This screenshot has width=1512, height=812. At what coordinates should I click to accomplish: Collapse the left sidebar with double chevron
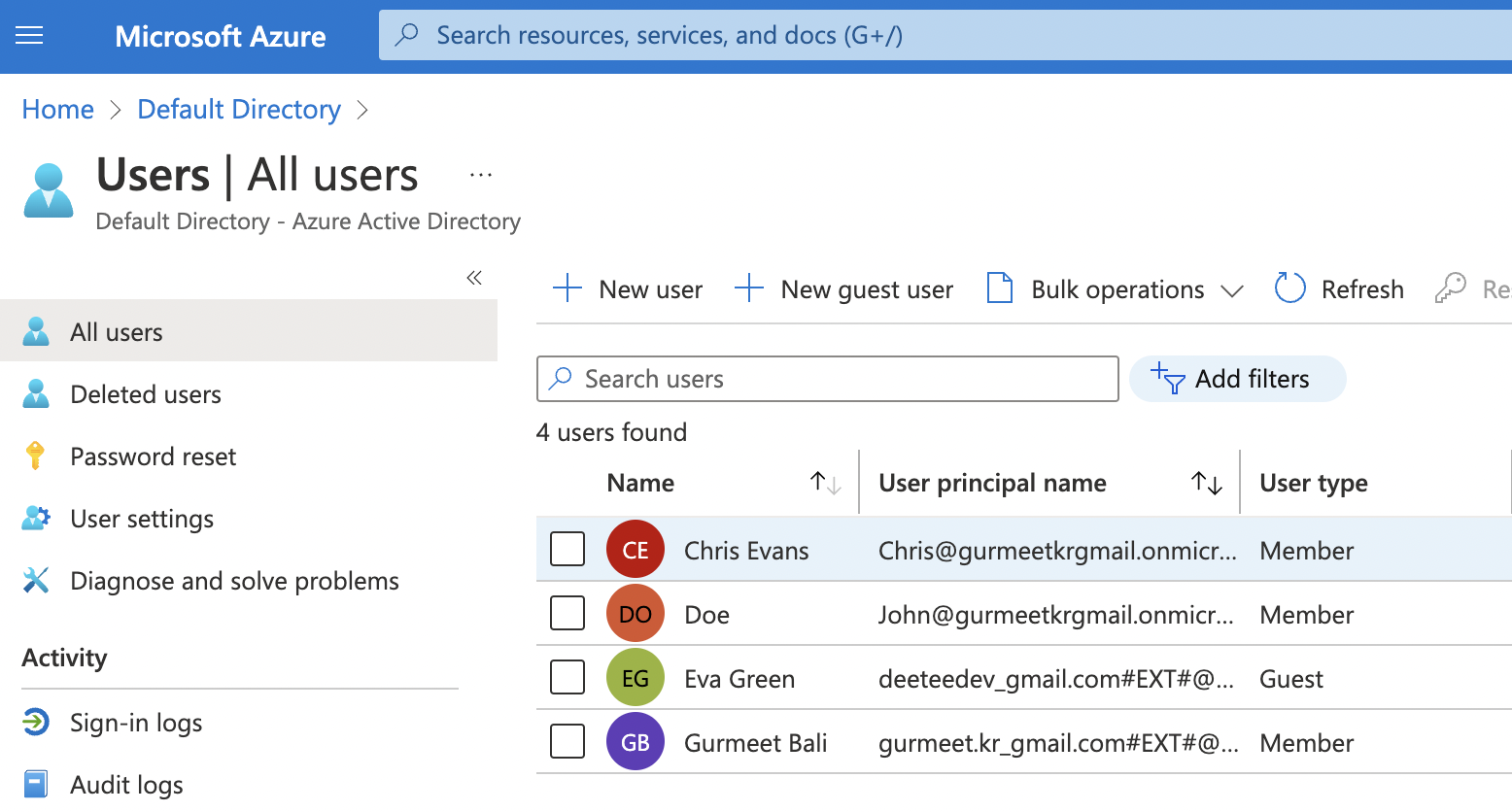[474, 279]
